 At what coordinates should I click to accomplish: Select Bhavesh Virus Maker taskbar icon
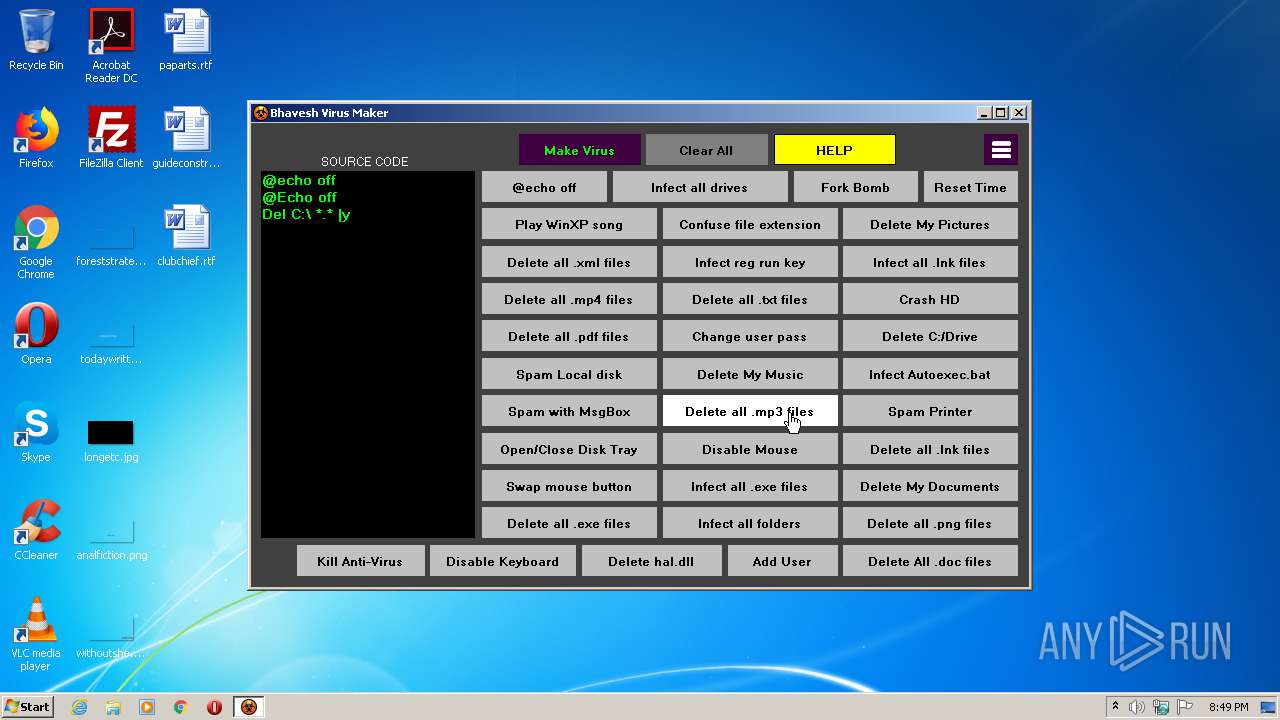[x=249, y=707]
